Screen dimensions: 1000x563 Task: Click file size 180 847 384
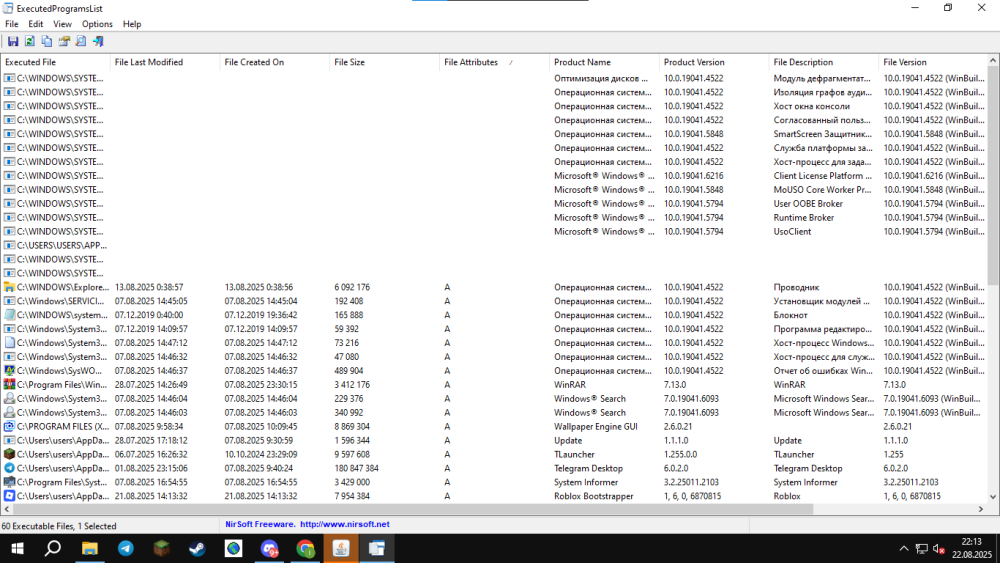357,468
